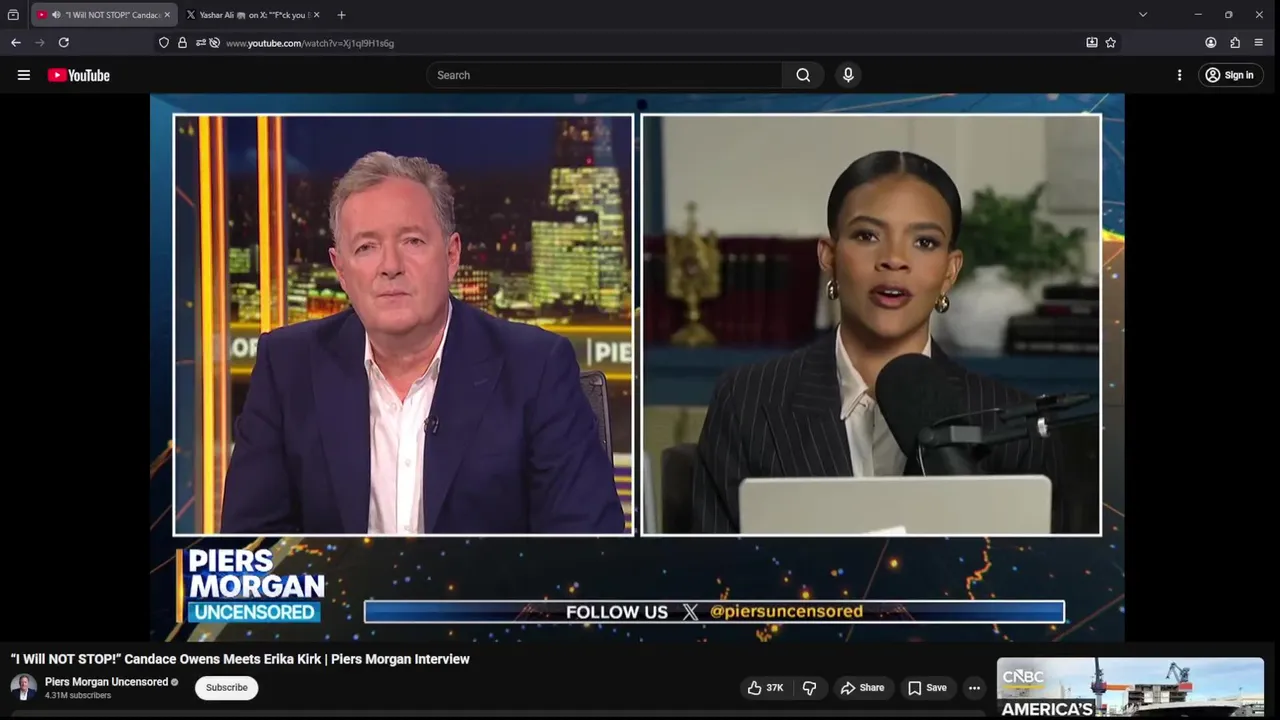Open YouTube settings three-dot menu
The width and height of the screenshot is (1280, 720).
click(1179, 75)
